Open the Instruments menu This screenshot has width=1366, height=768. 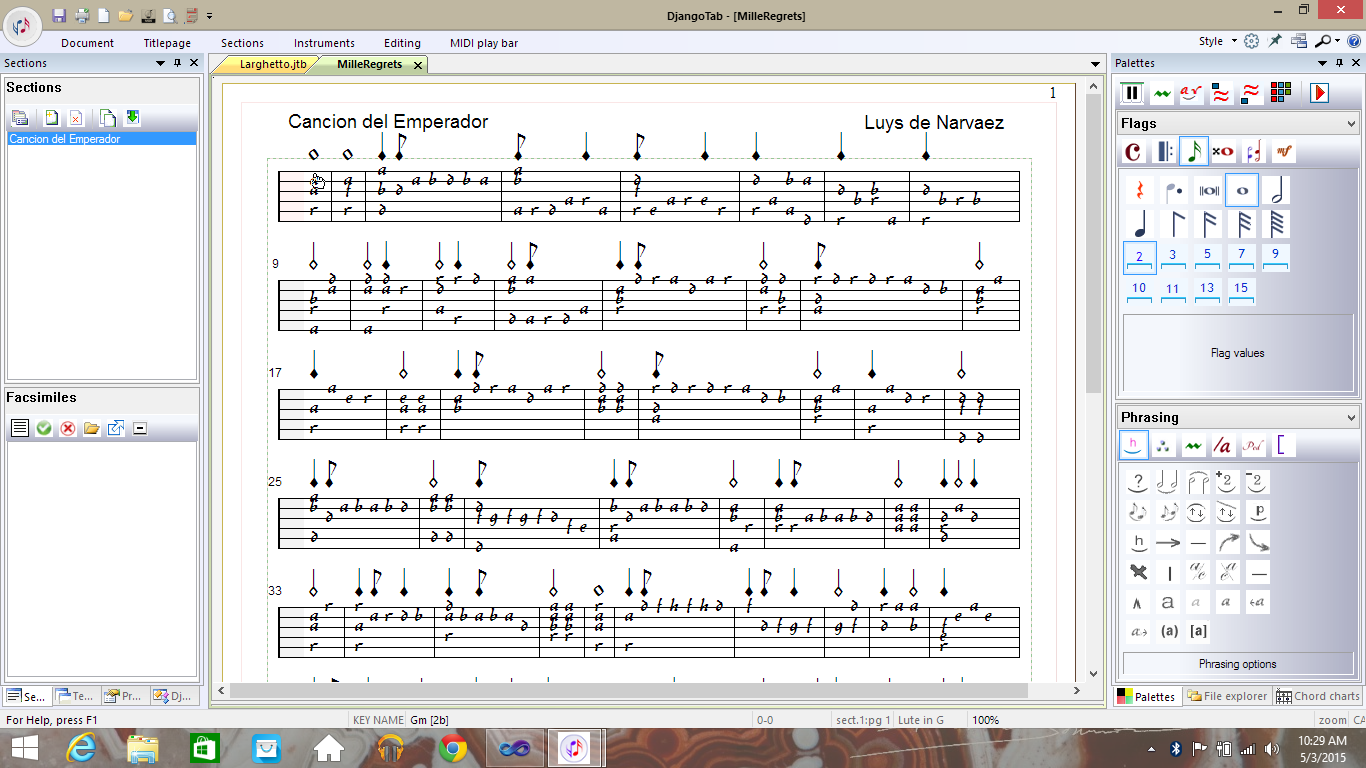324,43
